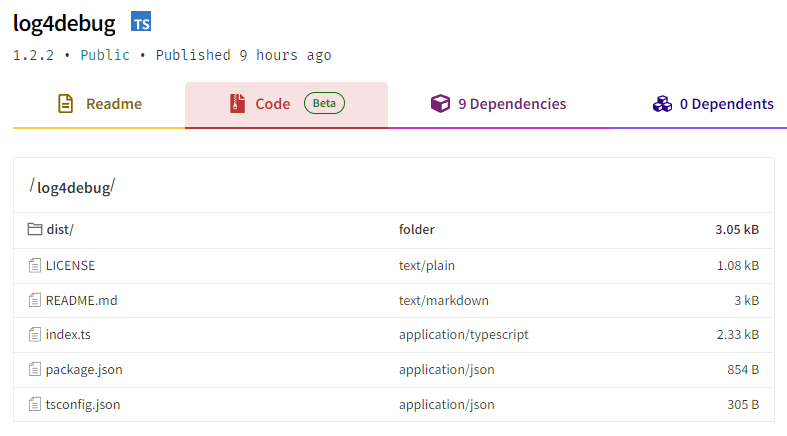Open the README.md file link
Image resolution: width=787 pixels, height=436 pixels.
click(x=81, y=300)
